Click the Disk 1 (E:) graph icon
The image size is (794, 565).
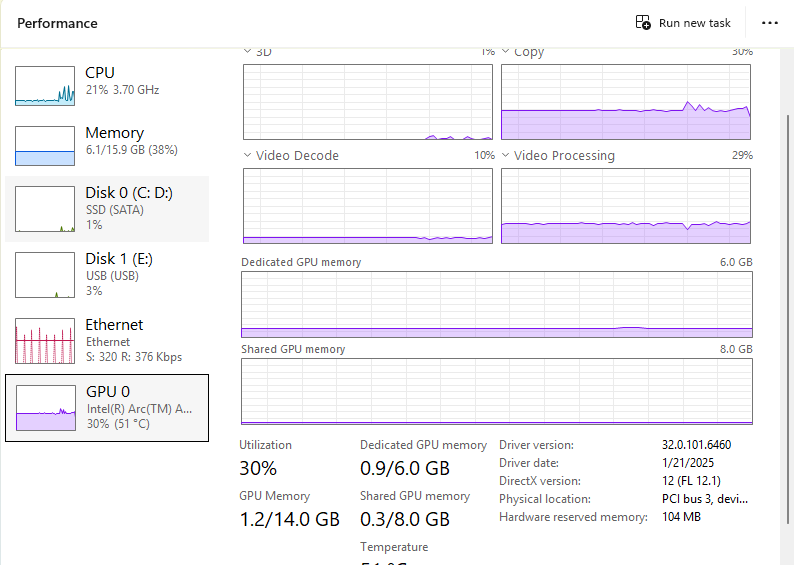coord(45,274)
